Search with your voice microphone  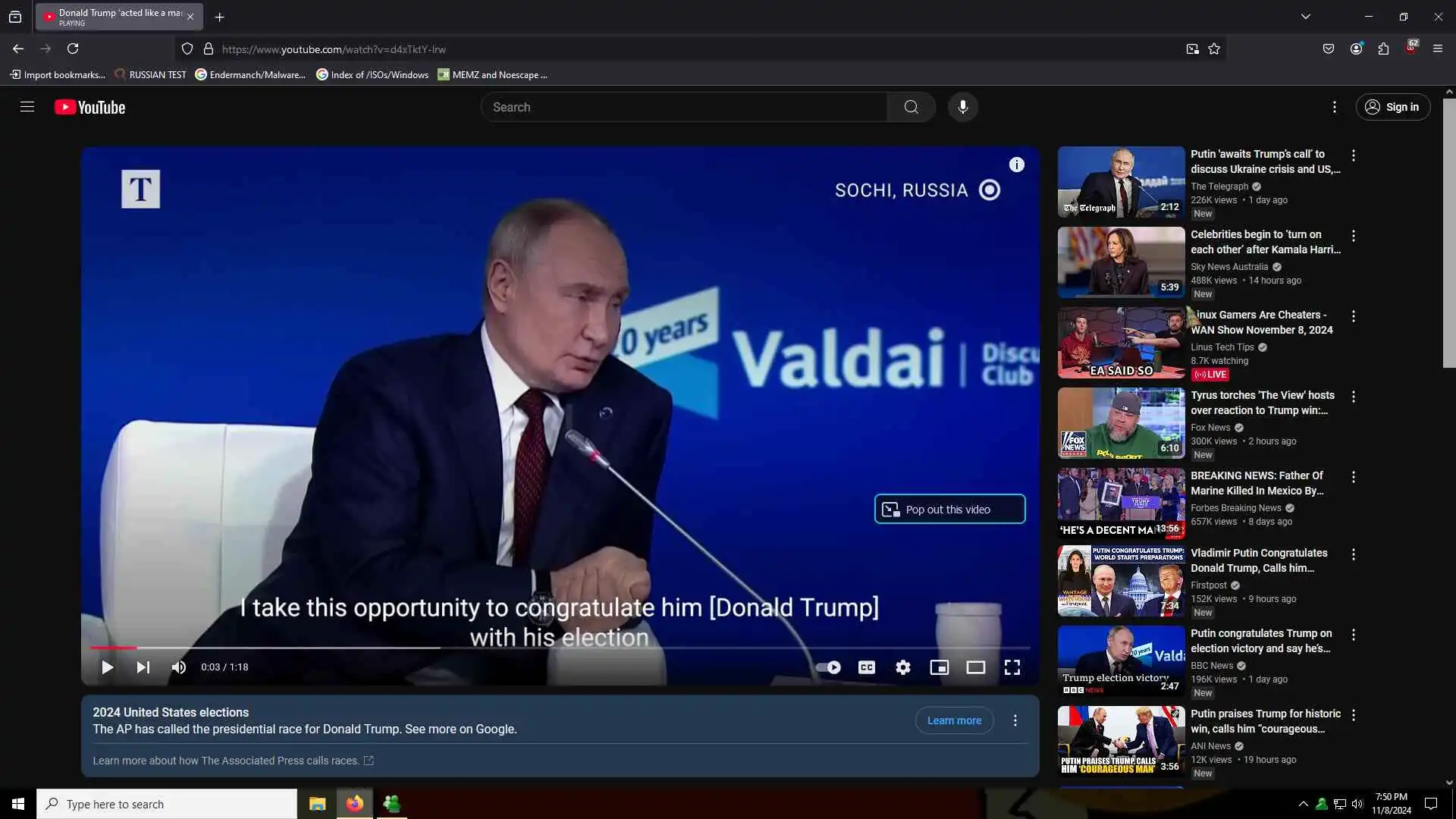(x=962, y=107)
